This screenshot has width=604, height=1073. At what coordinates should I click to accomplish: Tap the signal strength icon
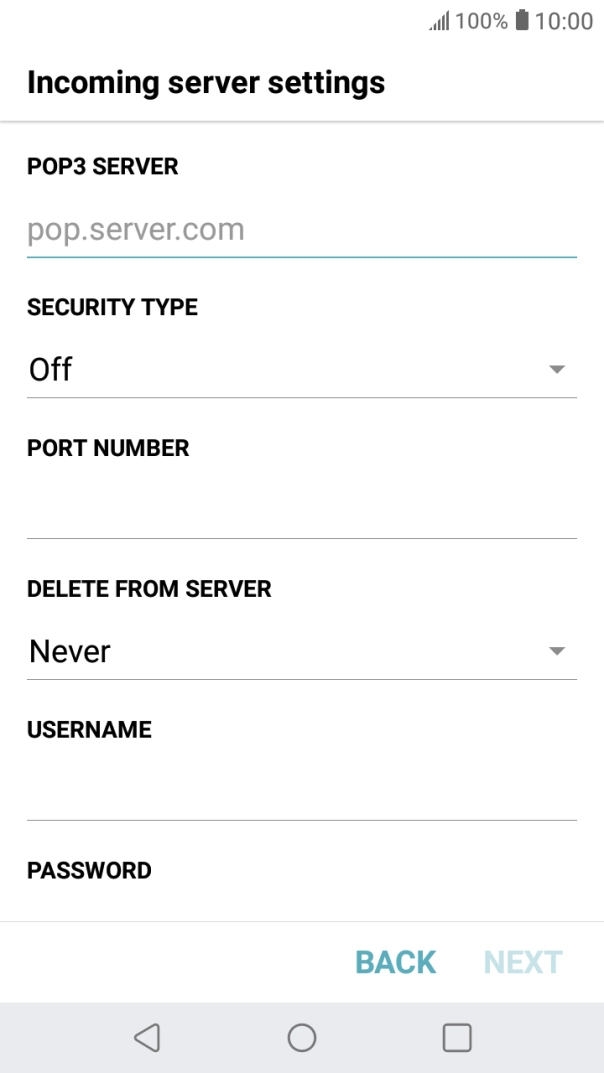tap(439, 21)
